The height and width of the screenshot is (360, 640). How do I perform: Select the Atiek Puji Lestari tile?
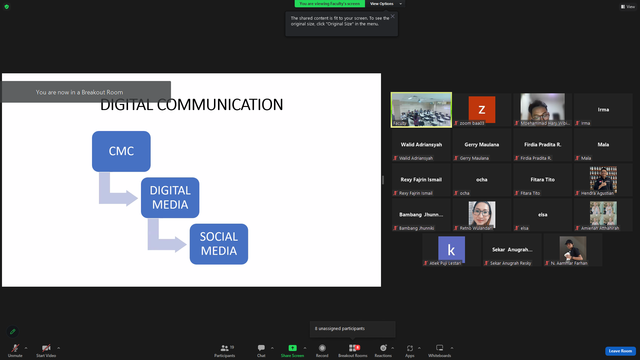451,250
